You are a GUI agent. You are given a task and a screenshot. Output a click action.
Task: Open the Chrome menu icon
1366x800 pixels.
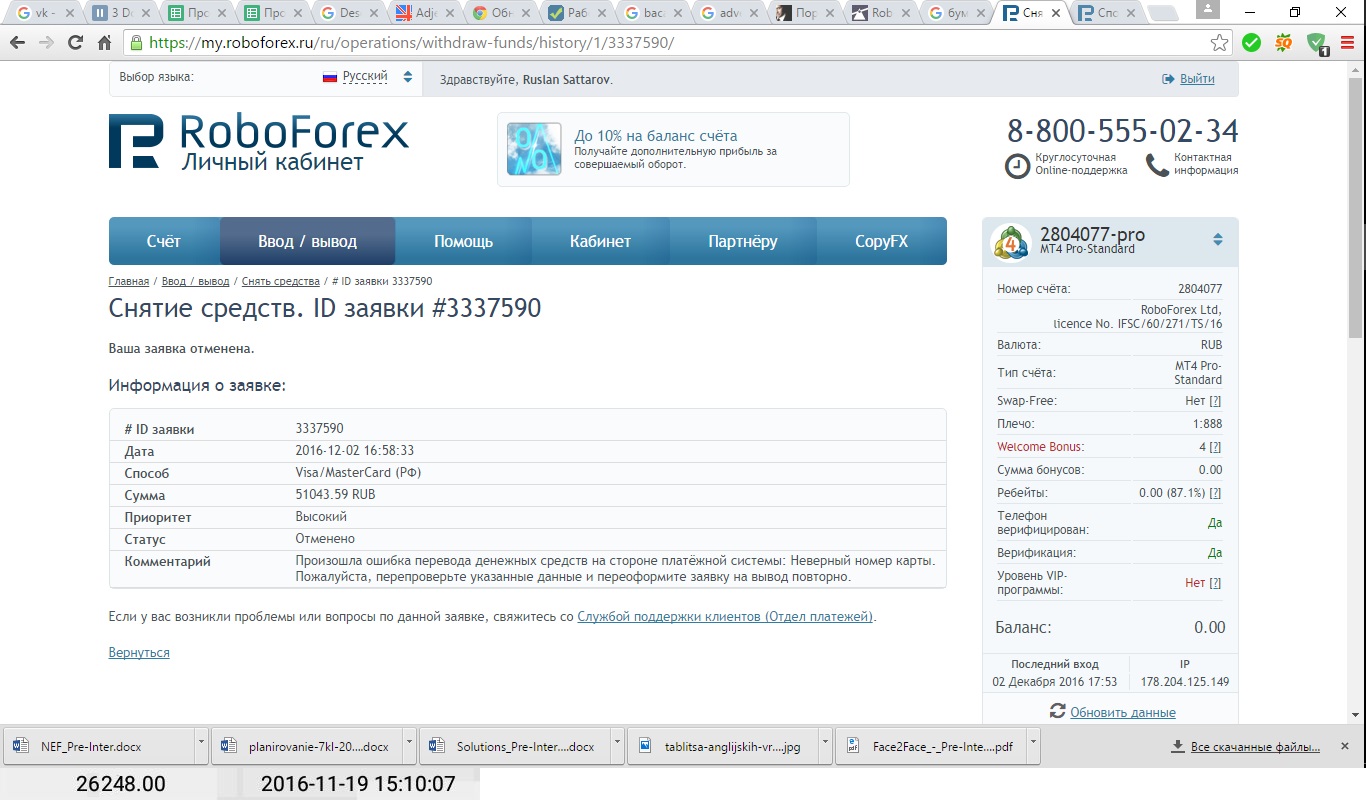(x=1347, y=43)
